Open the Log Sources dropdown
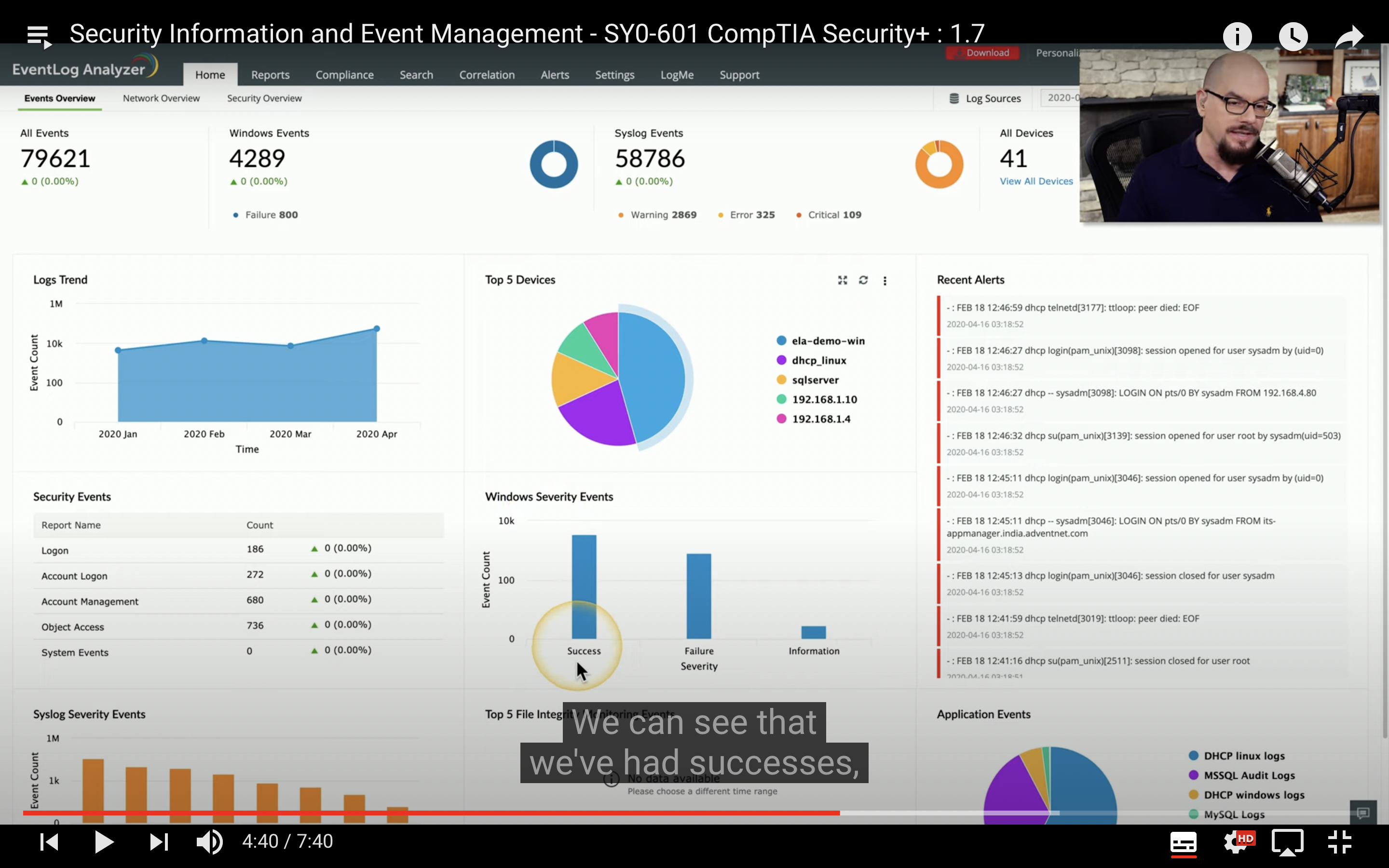 click(985, 99)
